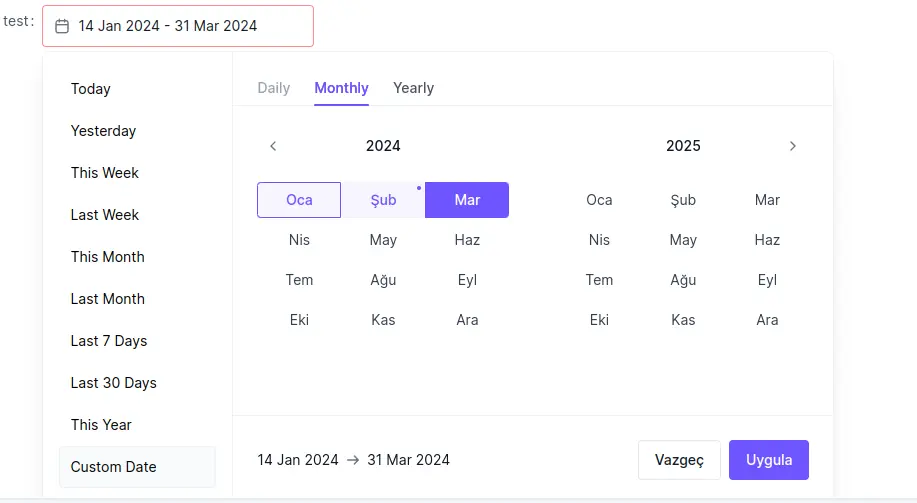Pick Şub month in 2025
917x503 pixels.
[683, 200]
